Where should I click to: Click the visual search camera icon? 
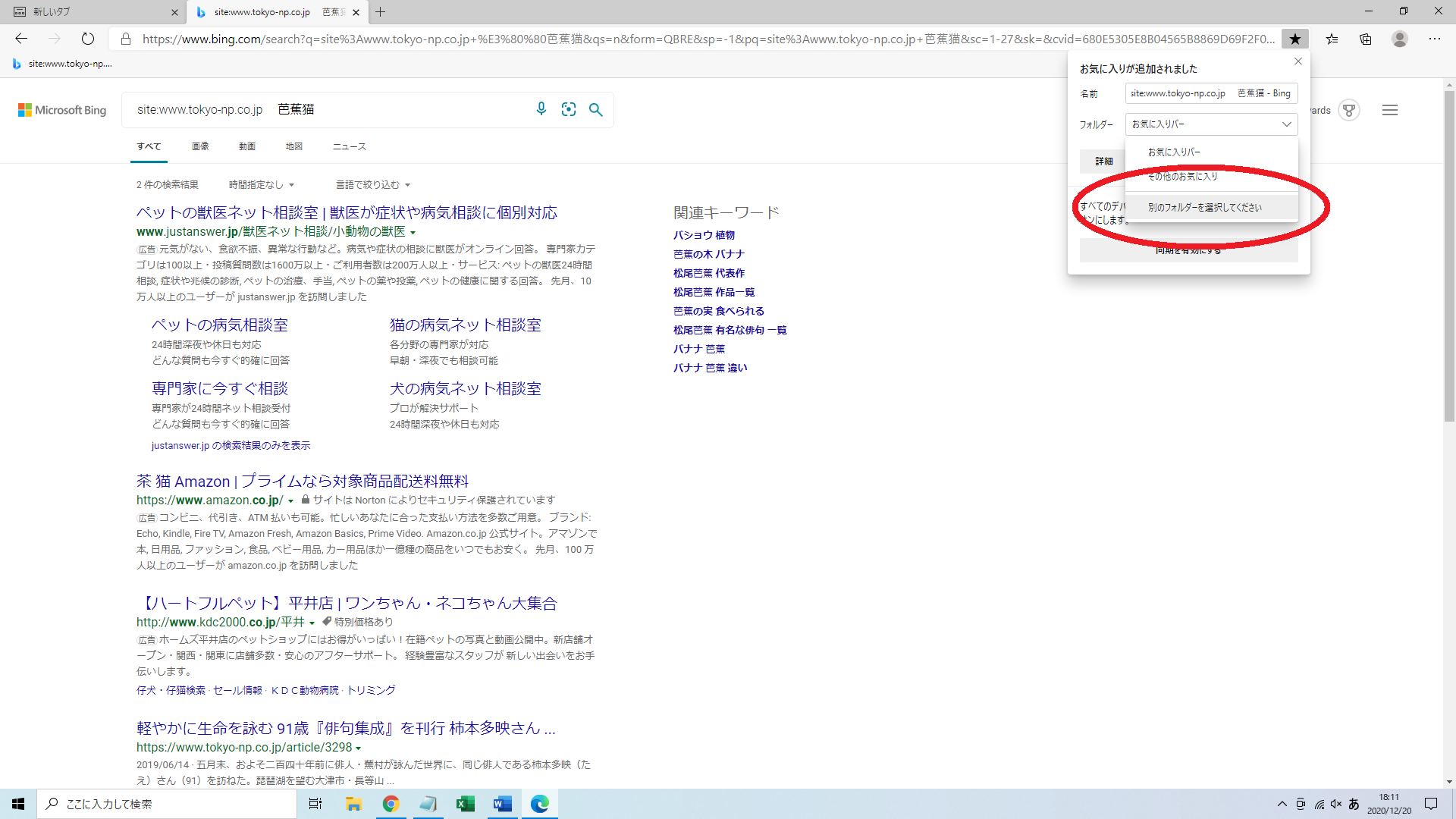point(569,109)
